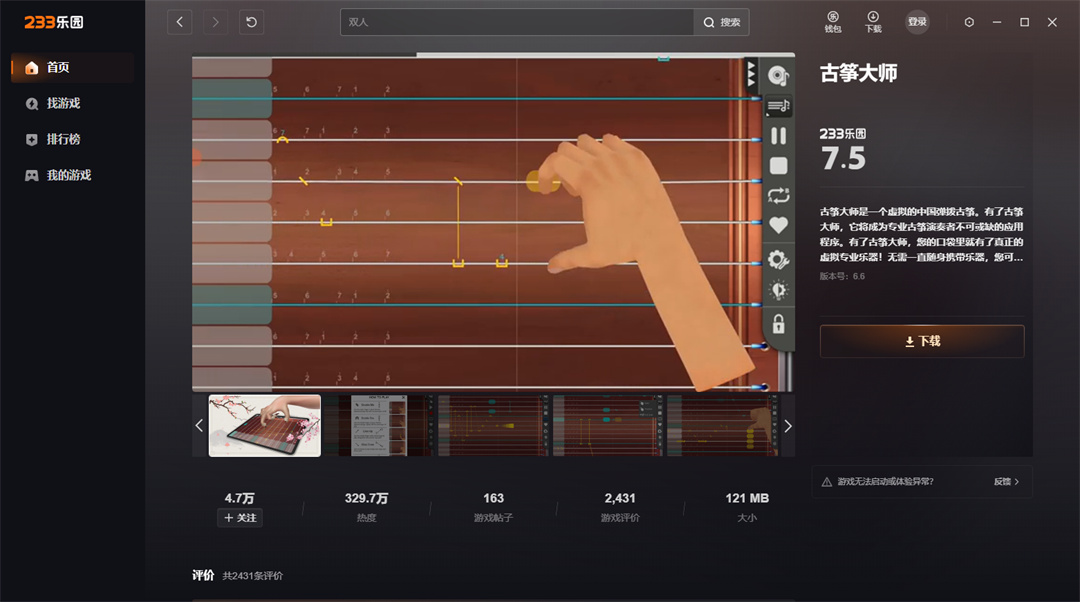Select the second how-to-play thumbnail
Image resolution: width=1080 pixels, height=602 pixels.
(380, 426)
